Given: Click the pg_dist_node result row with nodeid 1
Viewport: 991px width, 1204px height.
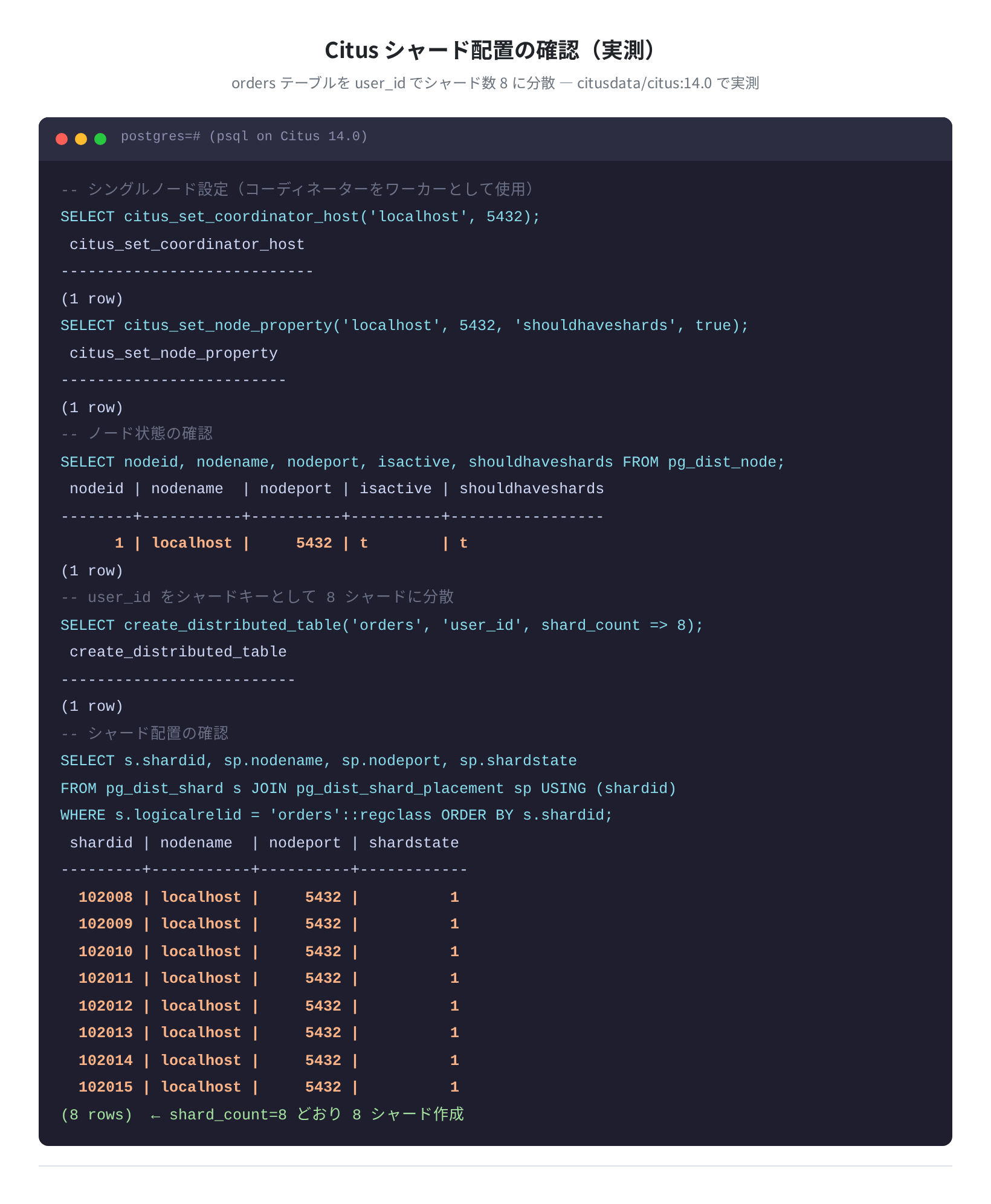Looking at the screenshot, I should click(x=291, y=543).
